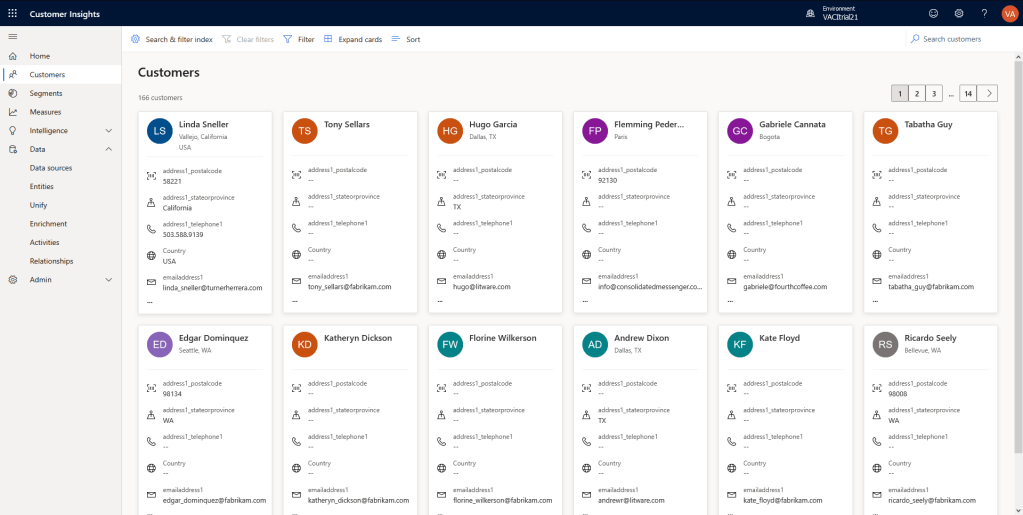This screenshot has height=515, width=1023.
Task: Open Measures from the sidebar
Action: tap(45, 112)
